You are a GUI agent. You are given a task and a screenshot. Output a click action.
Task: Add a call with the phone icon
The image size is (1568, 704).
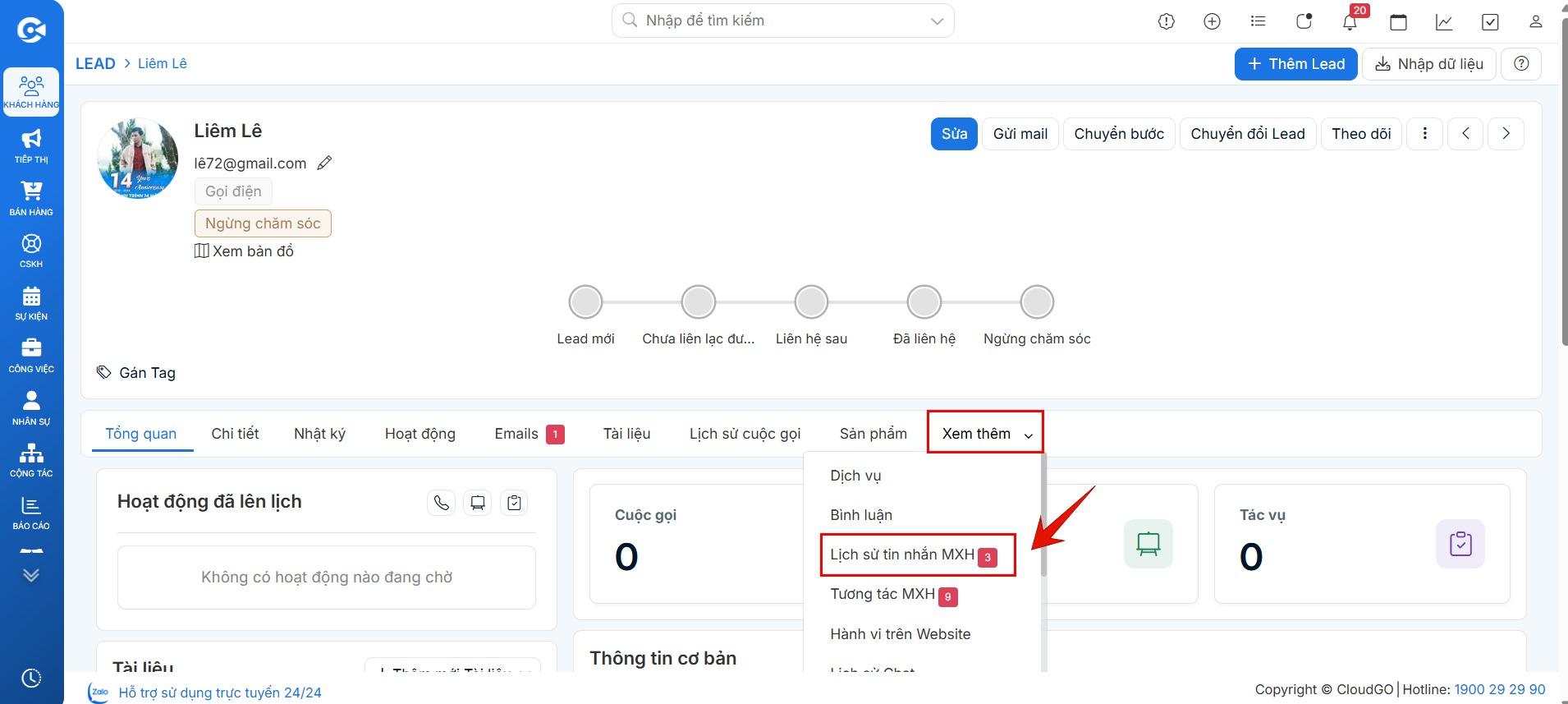(x=442, y=502)
